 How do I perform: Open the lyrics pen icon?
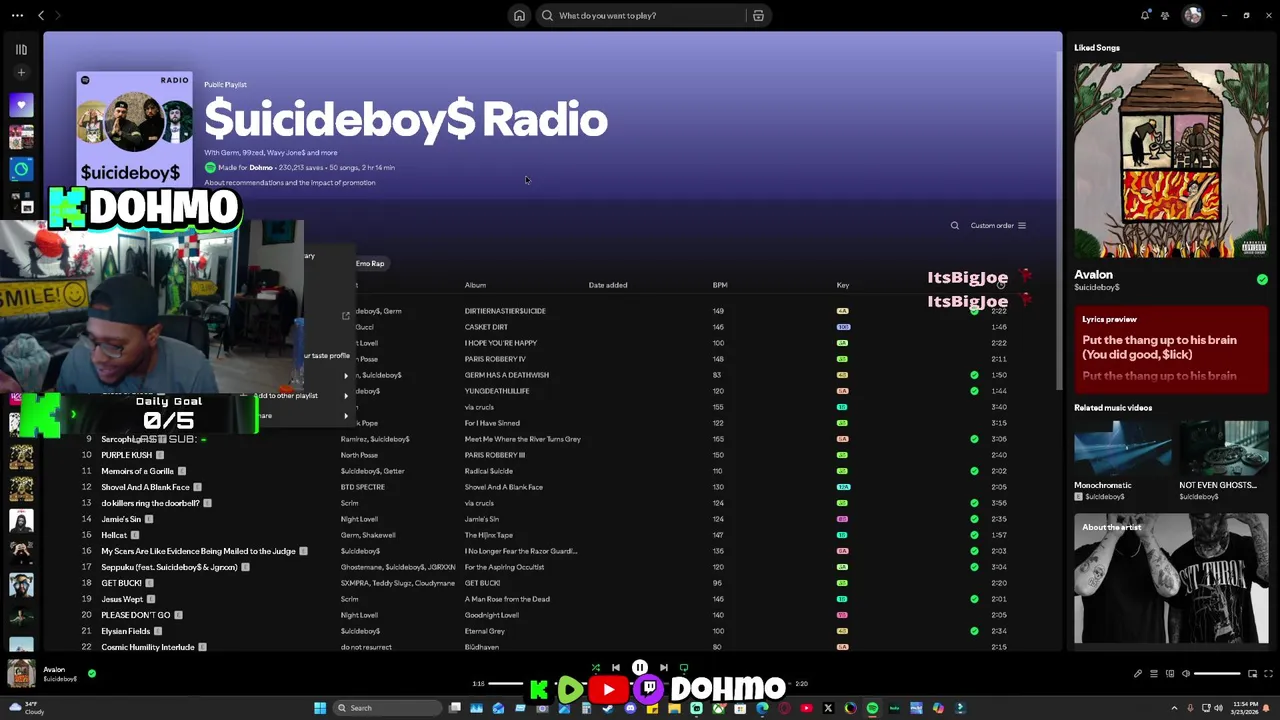(x=1137, y=673)
